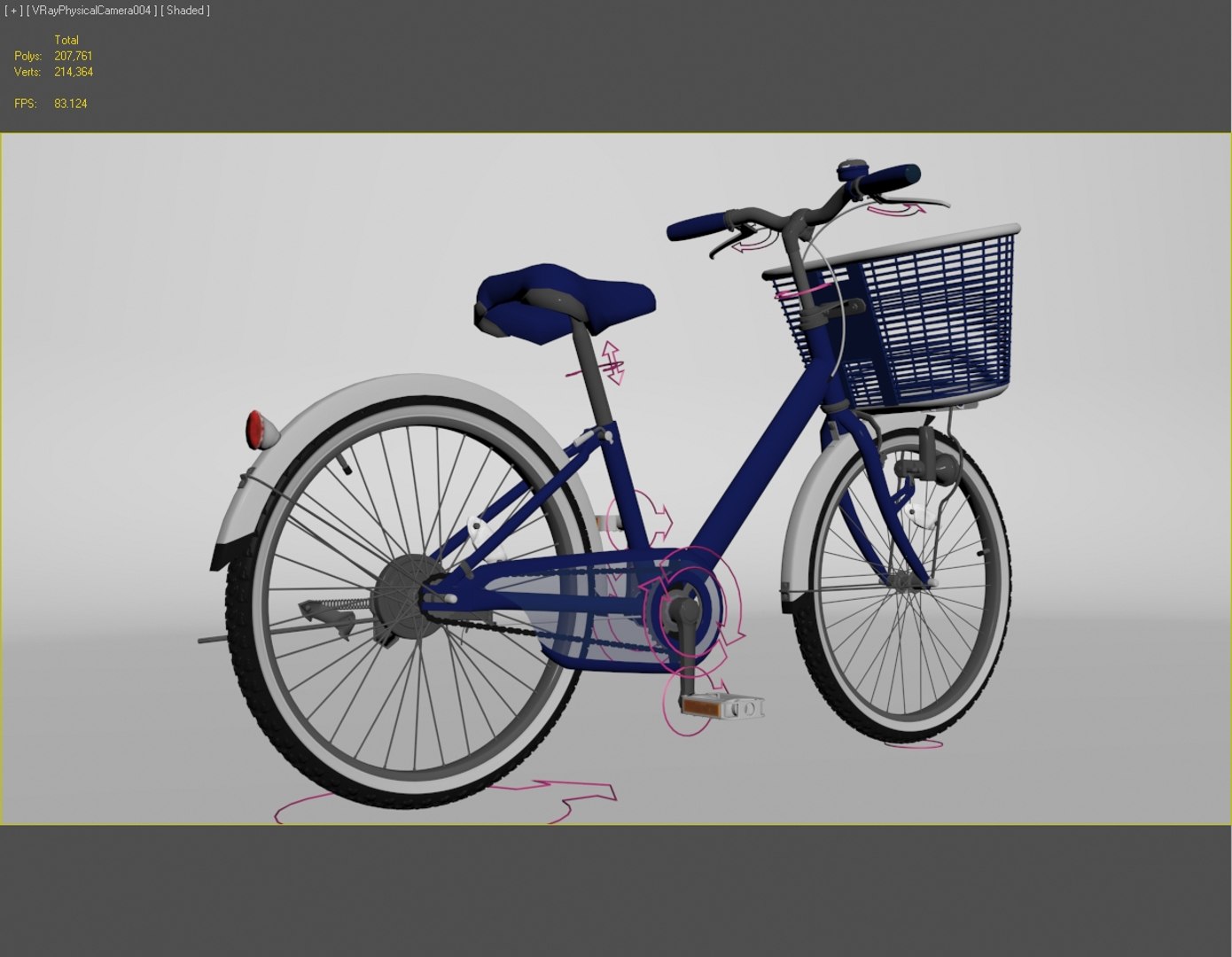The width and height of the screenshot is (1232, 957).
Task: Open the Shaded viewport shading menu
Action: tap(185, 11)
